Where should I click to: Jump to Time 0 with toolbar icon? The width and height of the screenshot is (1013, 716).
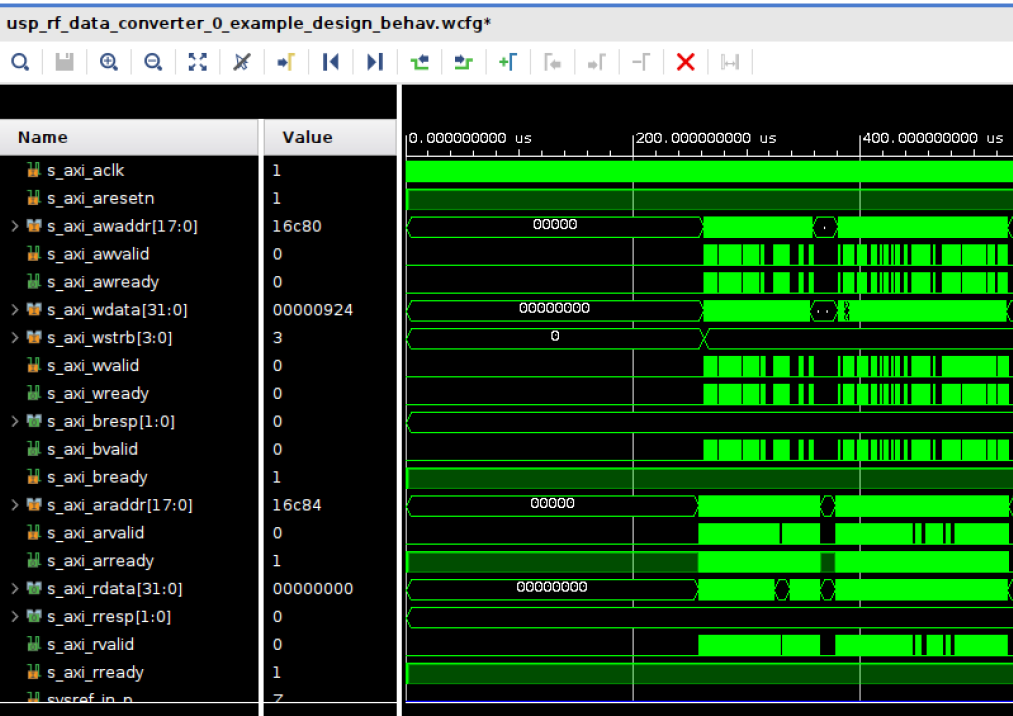pyautogui.click(x=284, y=61)
